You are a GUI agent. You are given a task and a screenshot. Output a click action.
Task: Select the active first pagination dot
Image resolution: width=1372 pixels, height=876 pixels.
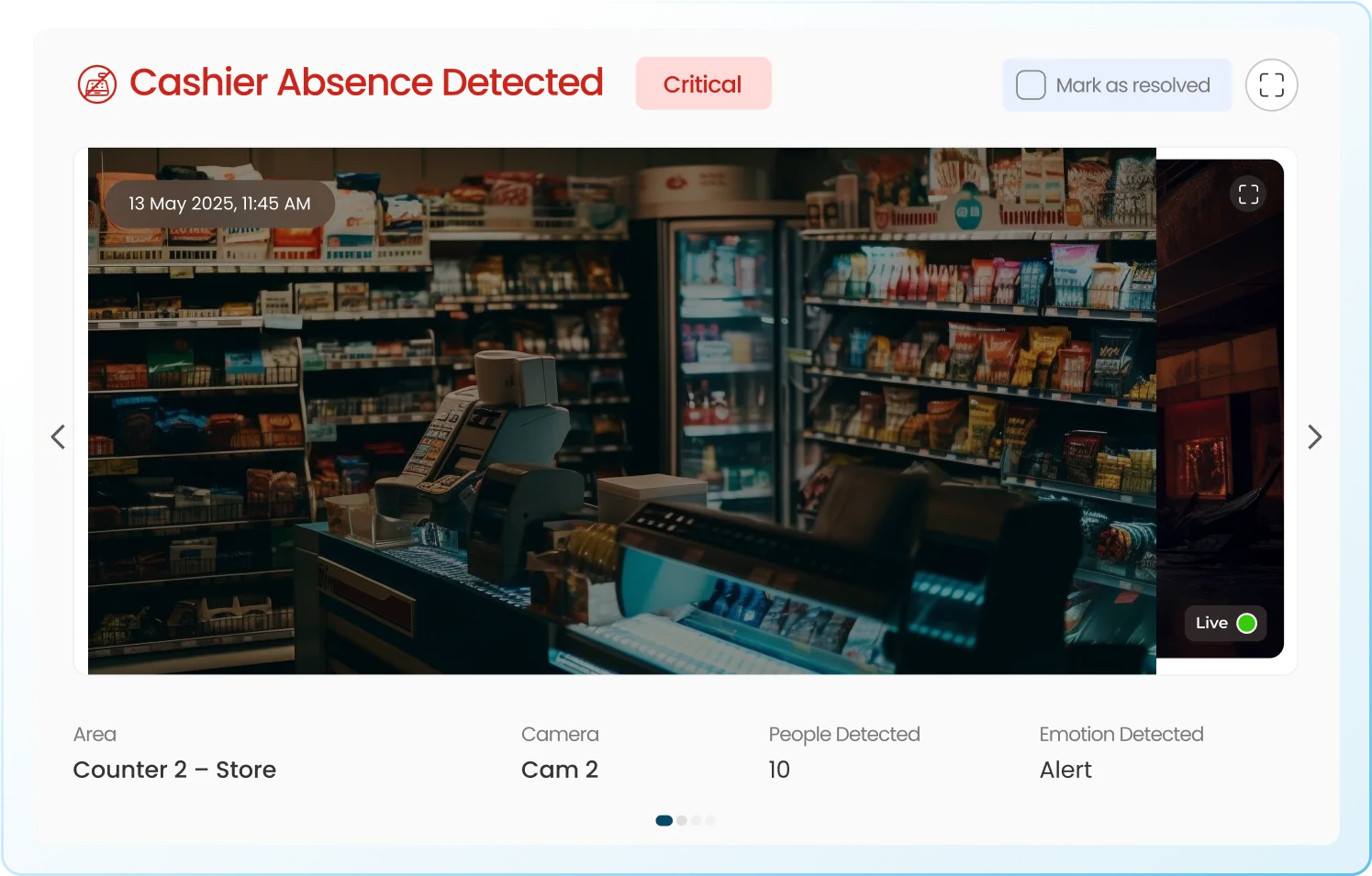[x=664, y=821]
